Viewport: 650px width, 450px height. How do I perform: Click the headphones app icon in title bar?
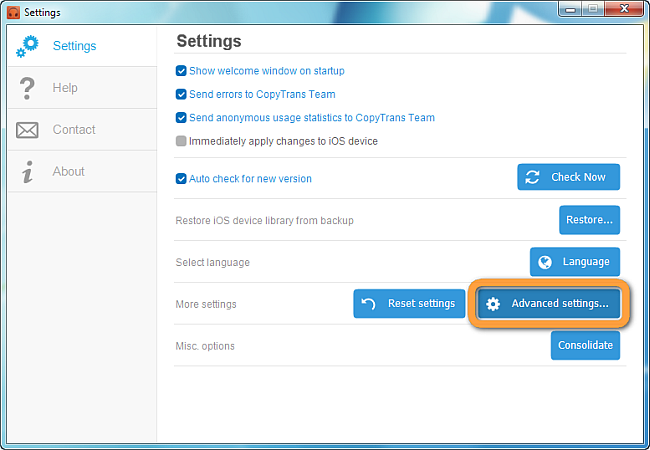click(13, 12)
